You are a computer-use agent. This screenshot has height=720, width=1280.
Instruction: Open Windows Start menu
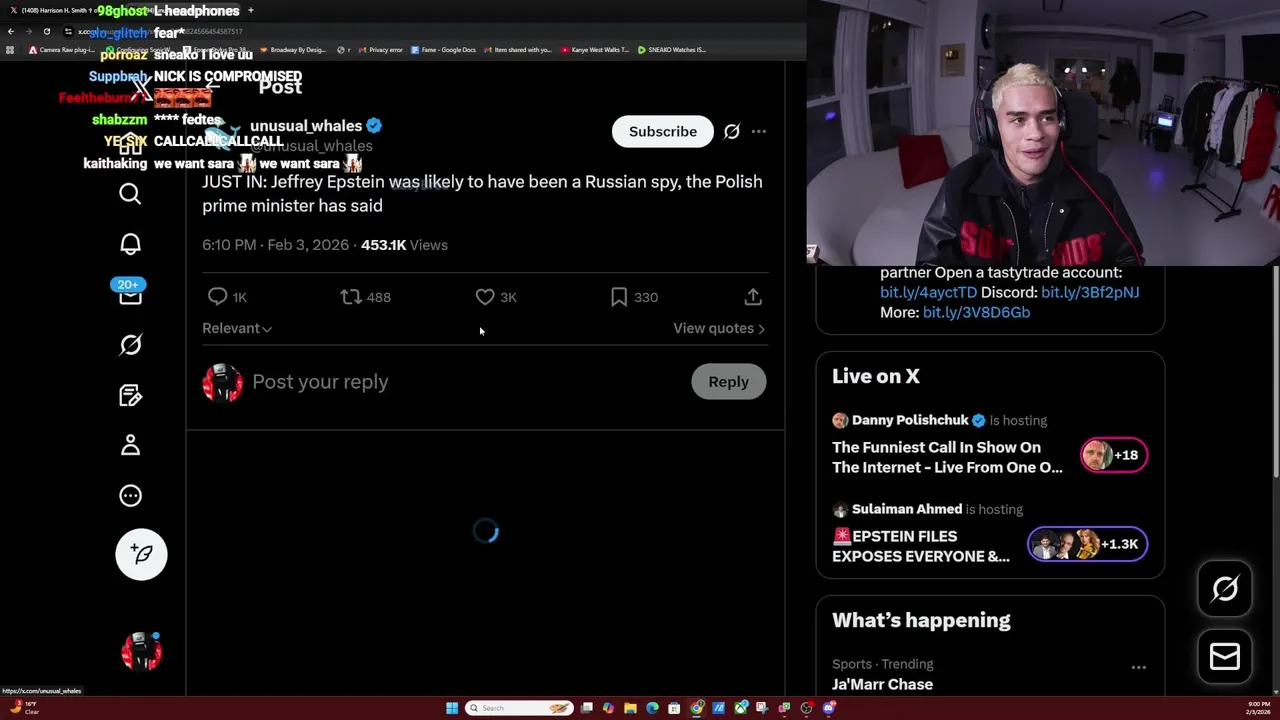pyautogui.click(x=452, y=708)
